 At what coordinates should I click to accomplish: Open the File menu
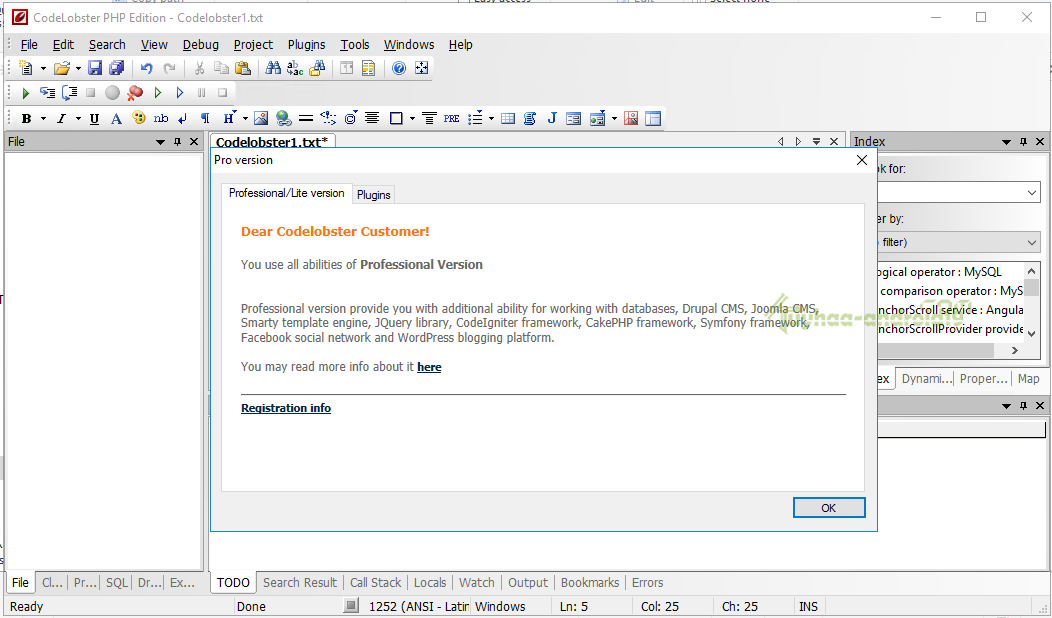pyautogui.click(x=29, y=45)
